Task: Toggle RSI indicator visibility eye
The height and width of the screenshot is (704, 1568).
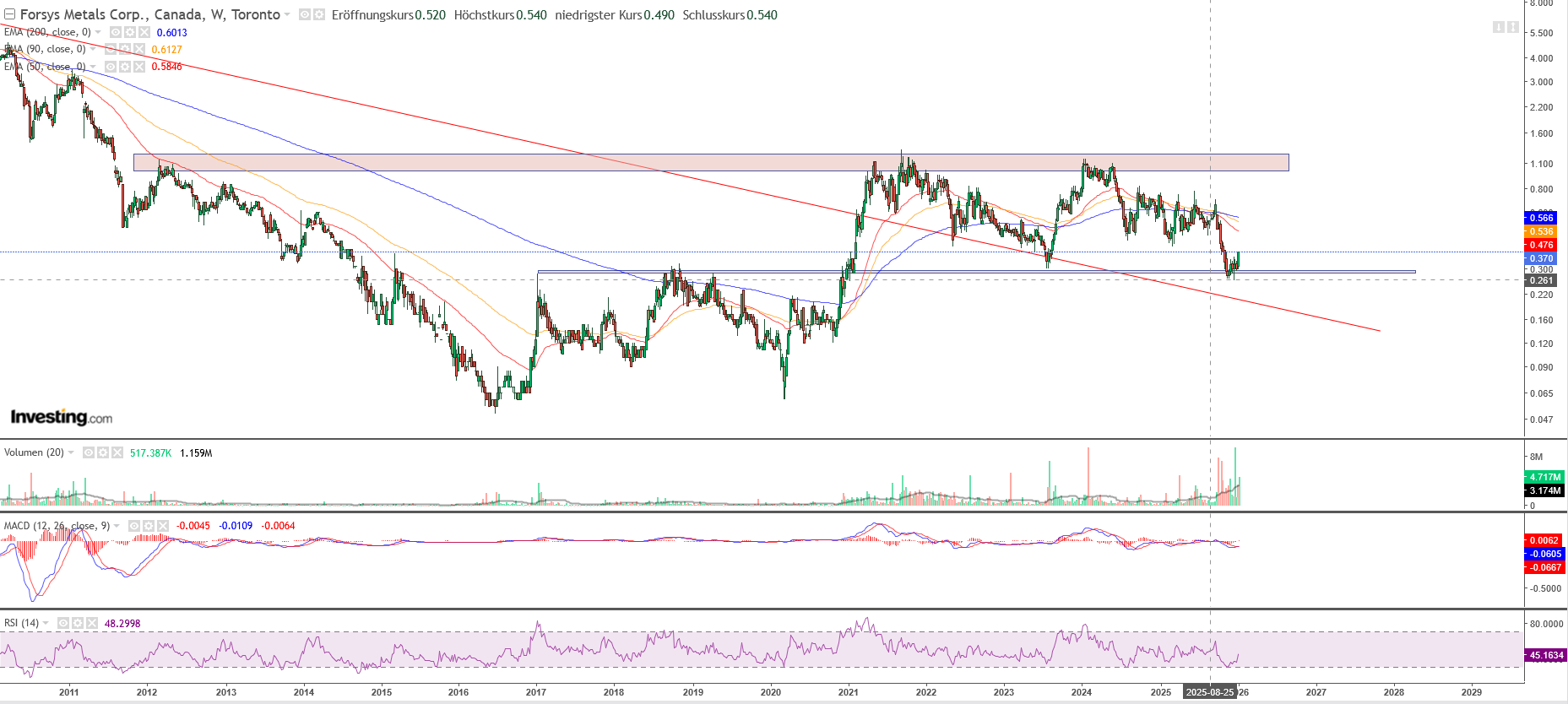Action: 63,623
